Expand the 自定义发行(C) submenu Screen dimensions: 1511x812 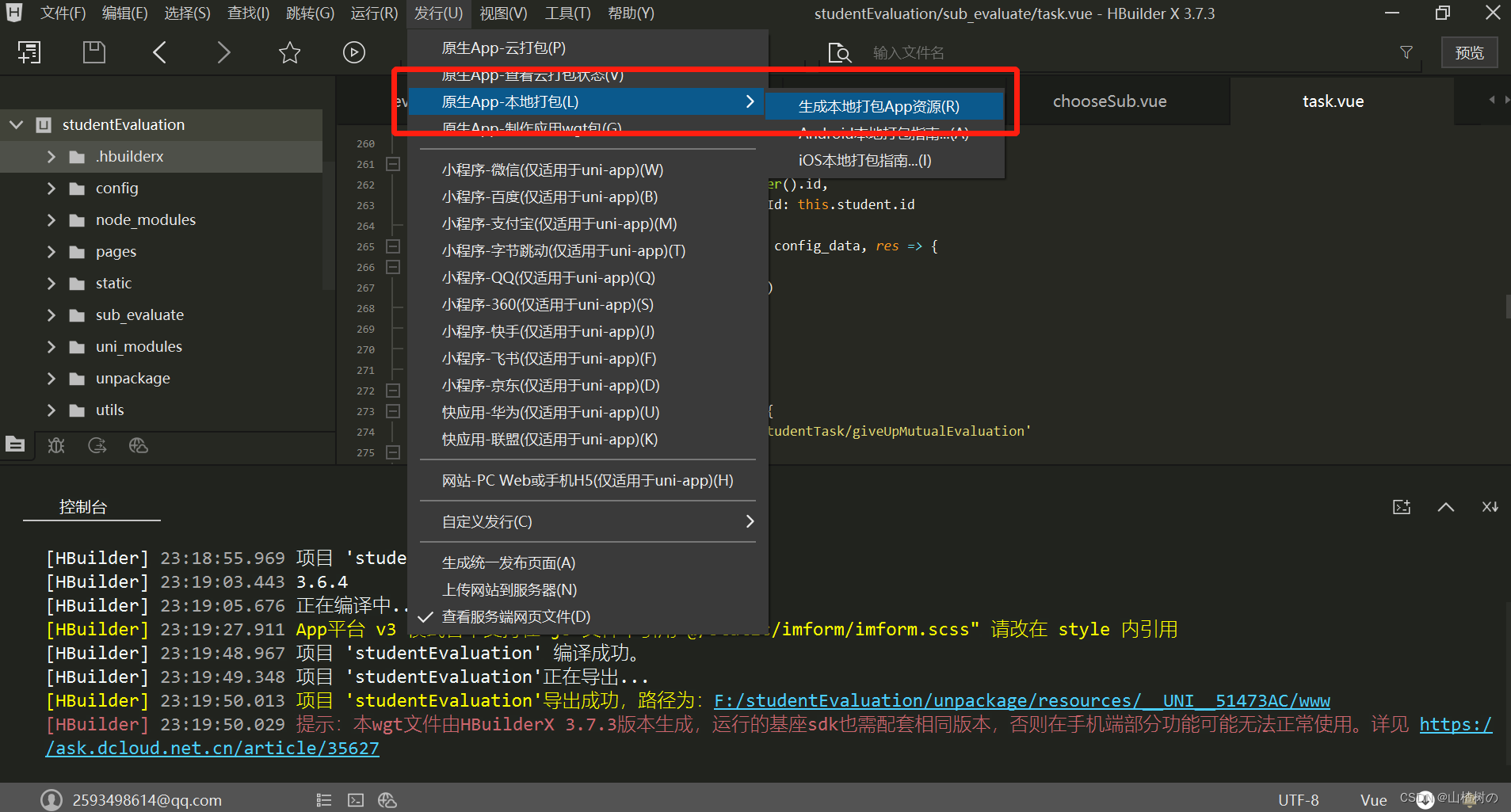click(586, 521)
